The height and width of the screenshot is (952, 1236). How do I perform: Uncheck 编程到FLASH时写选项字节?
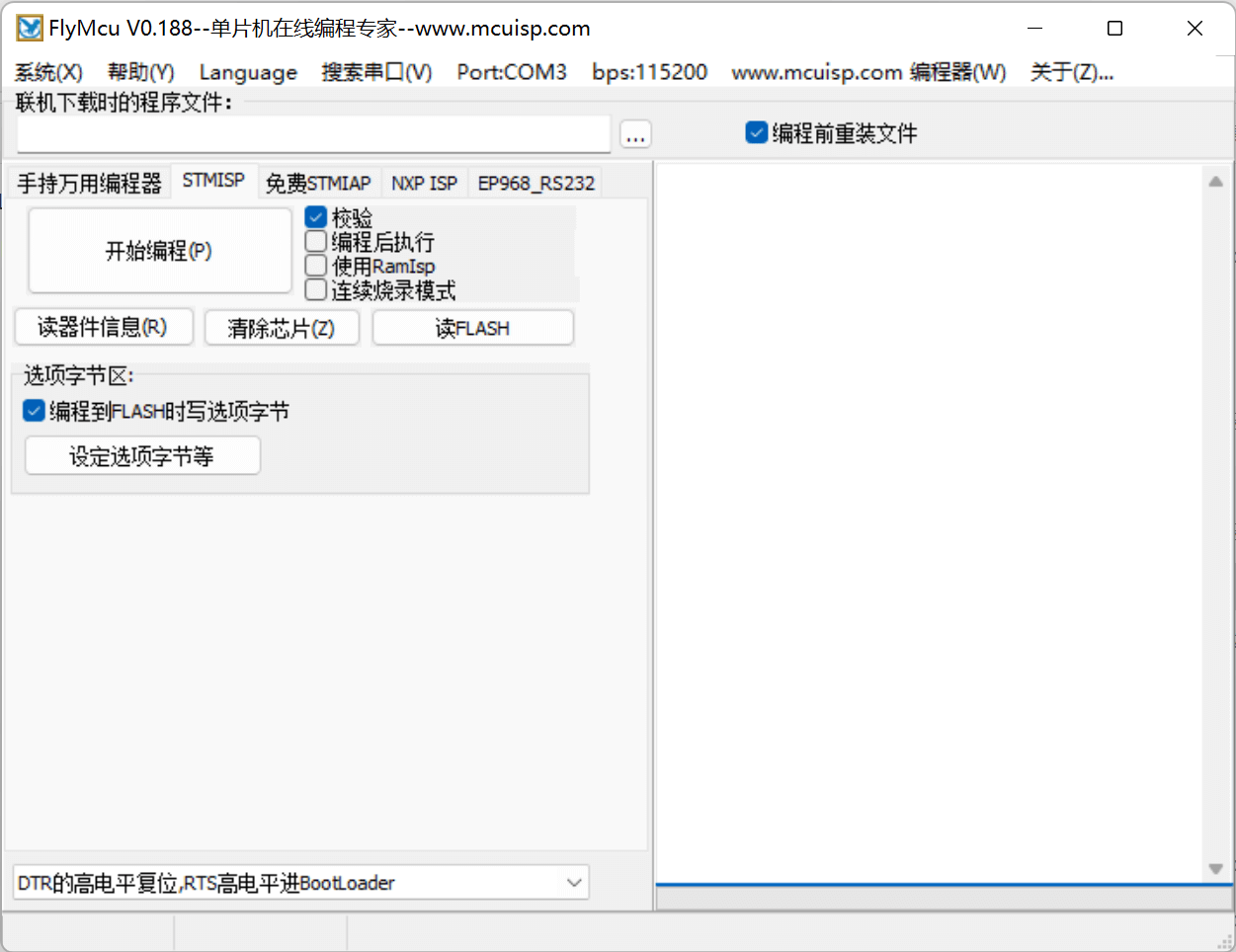pos(33,410)
